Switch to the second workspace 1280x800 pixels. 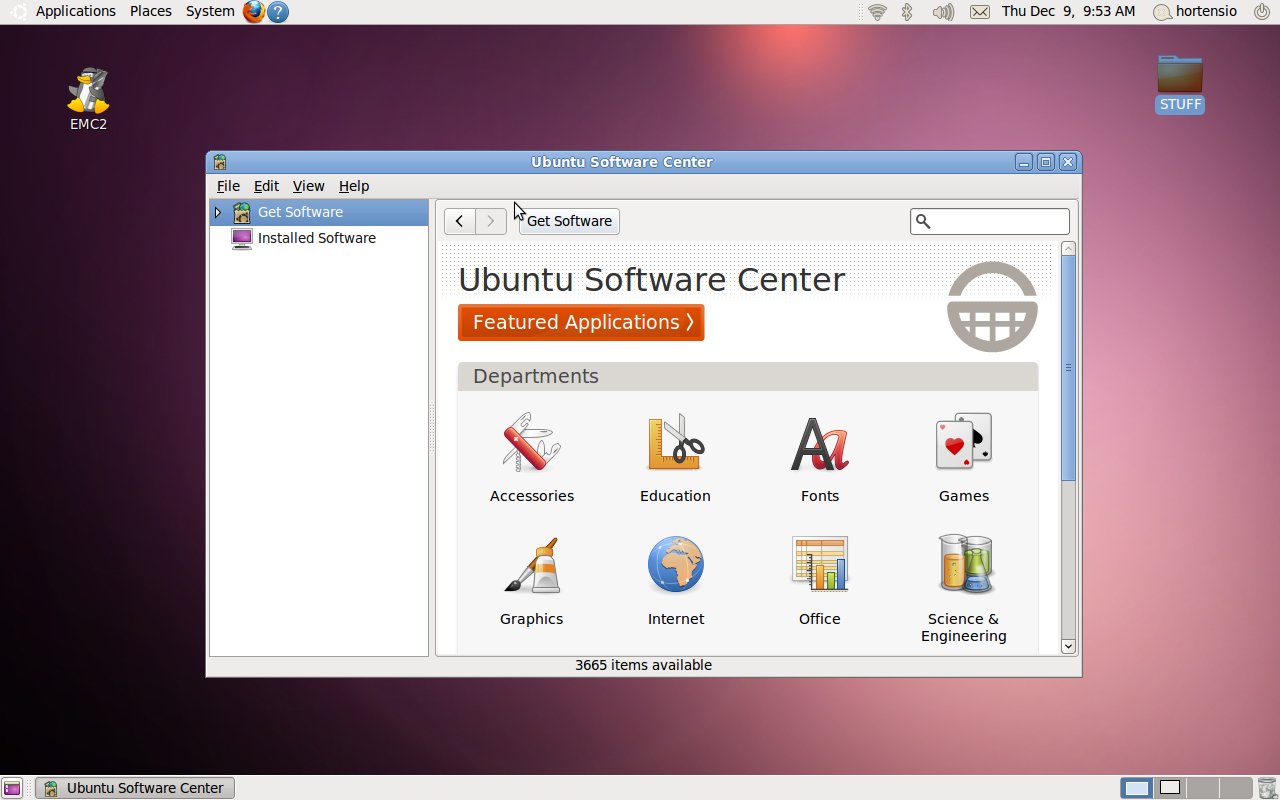click(1168, 788)
